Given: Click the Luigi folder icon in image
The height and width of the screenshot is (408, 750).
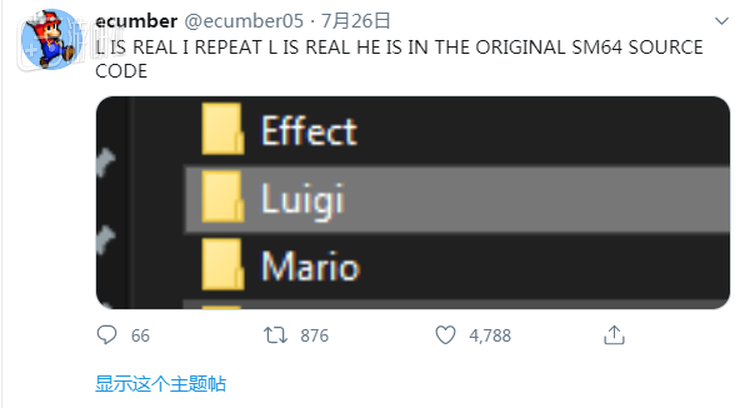Looking at the screenshot, I should tap(222, 200).
